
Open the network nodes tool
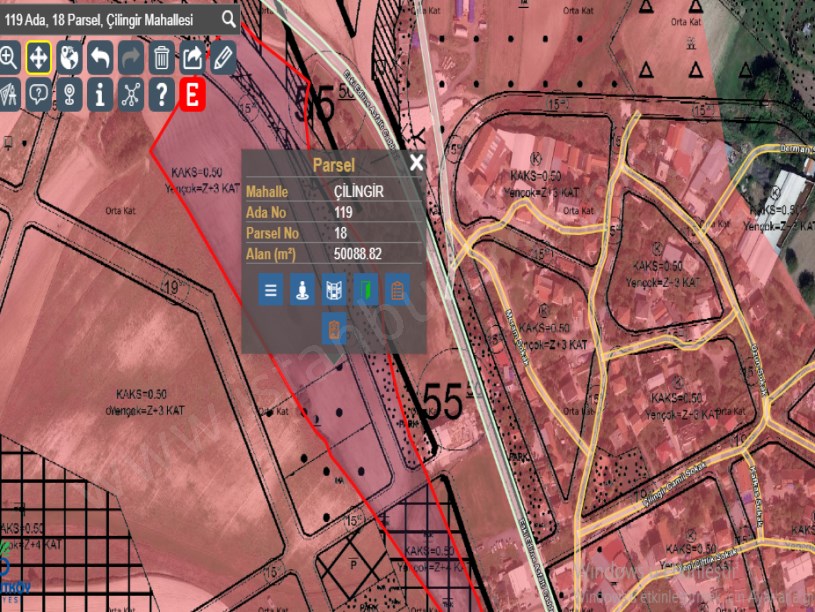point(130,95)
